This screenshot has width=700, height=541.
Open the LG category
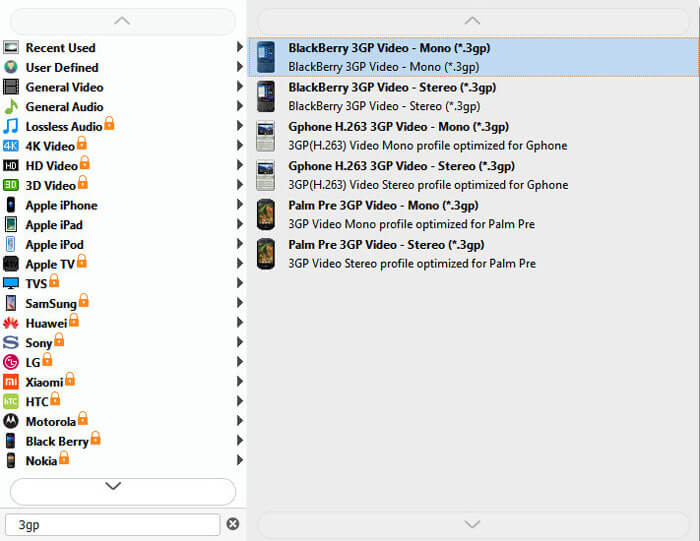click(123, 362)
